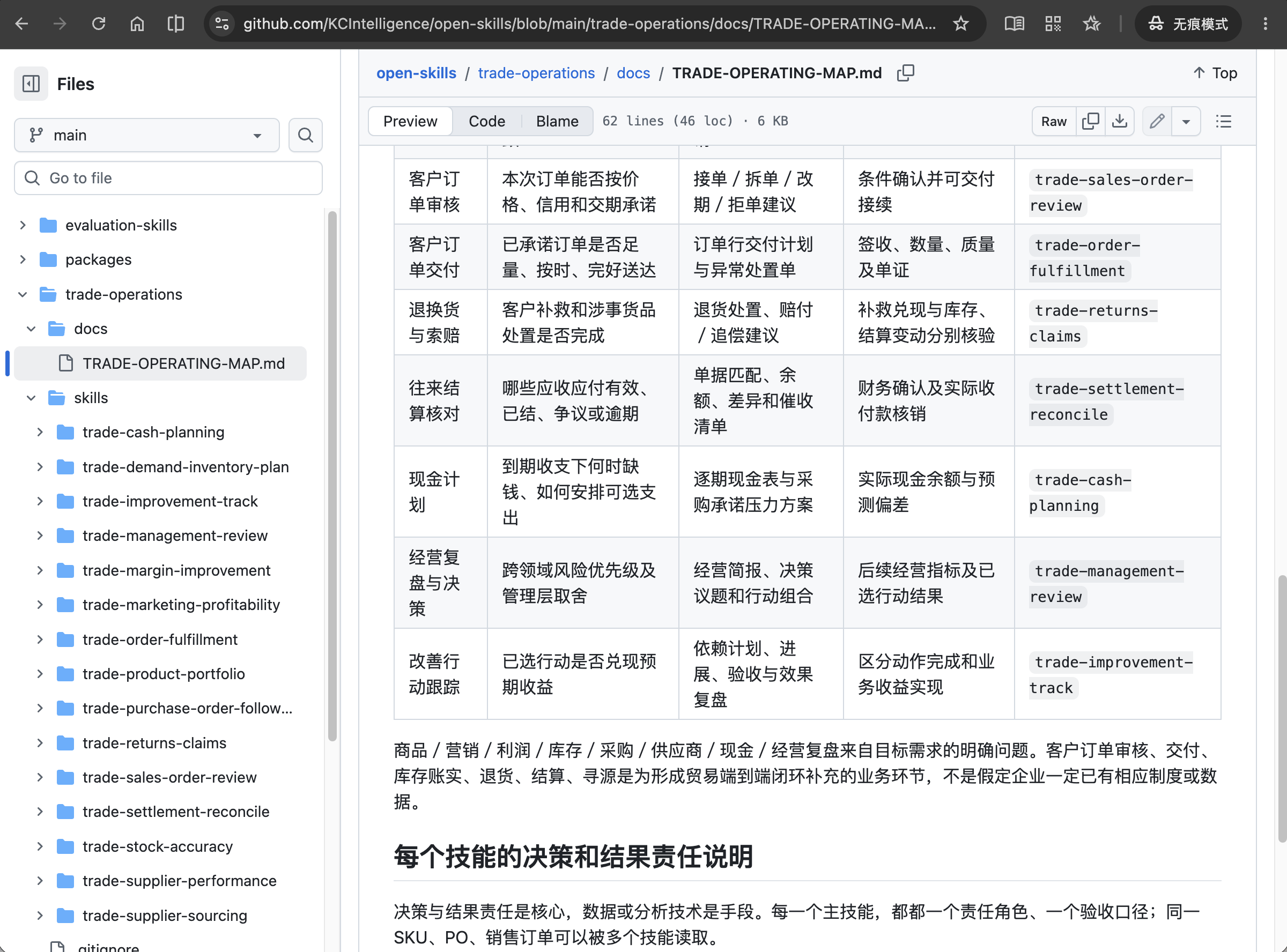Open the open-skills breadcrumb link
This screenshot has height=952, width=1287.
point(416,73)
